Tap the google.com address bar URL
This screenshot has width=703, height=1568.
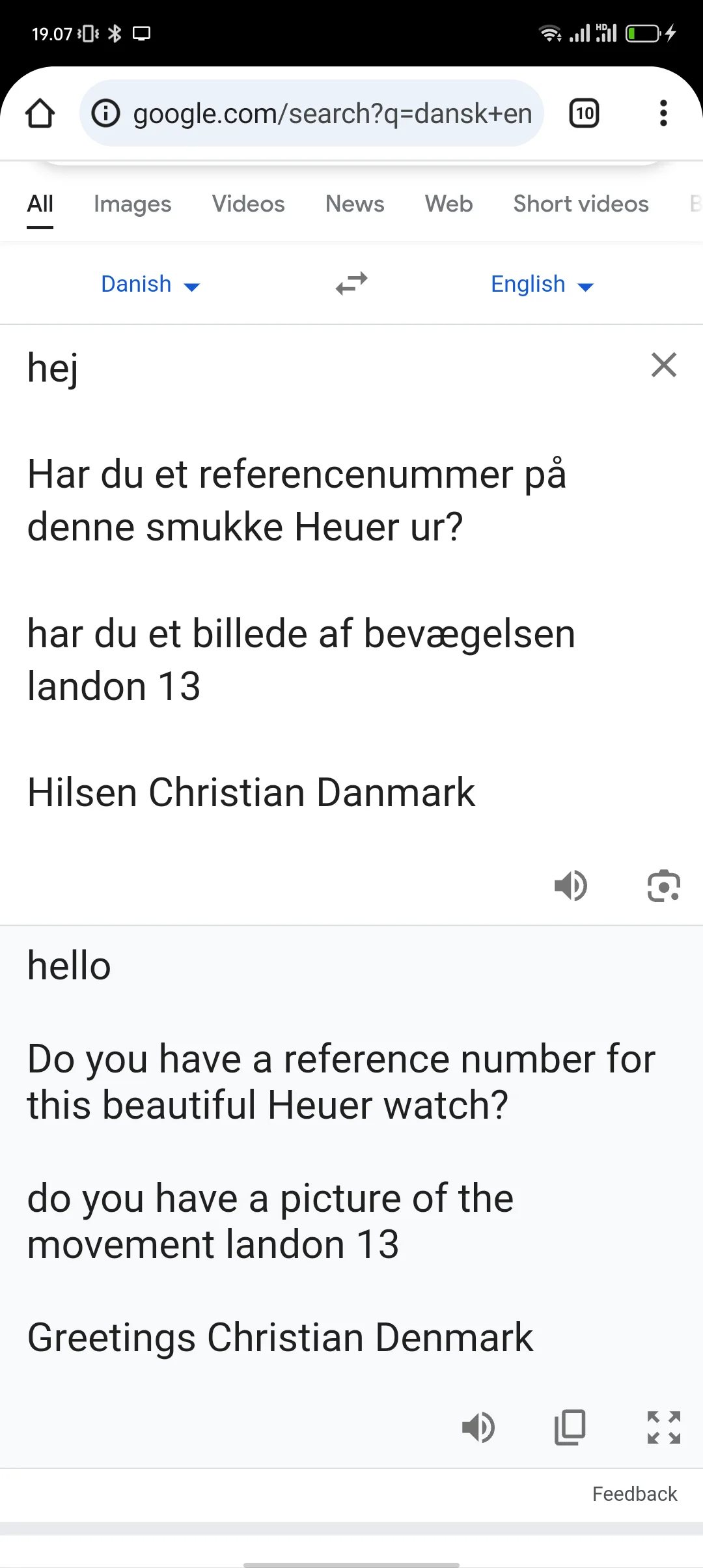click(332, 113)
